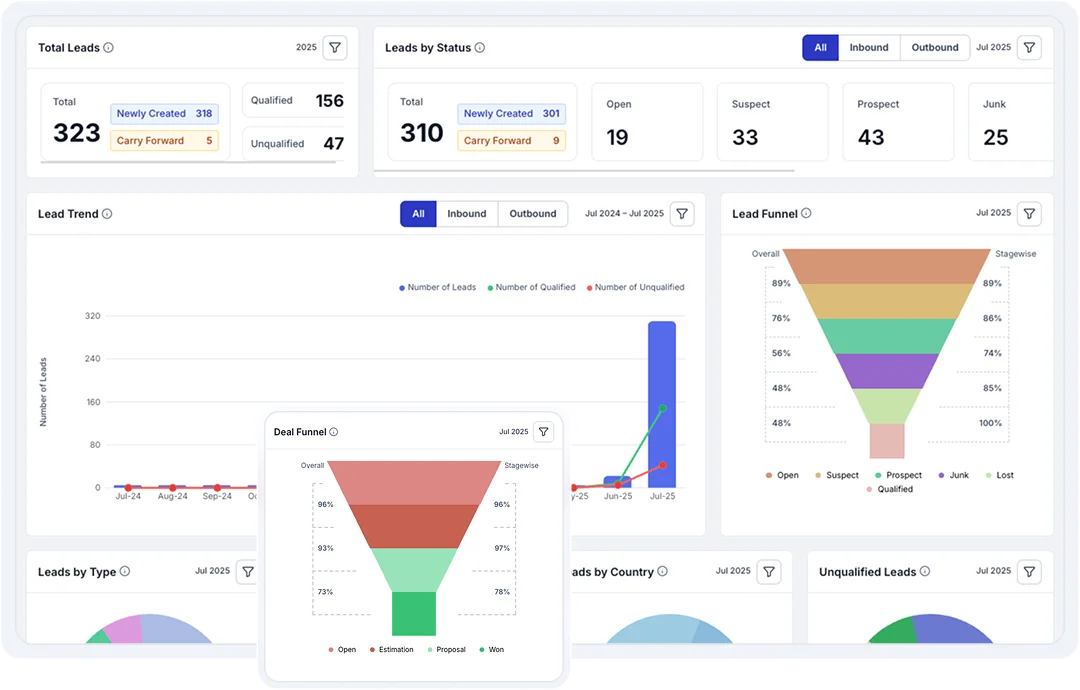The height and width of the screenshot is (690, 1080).
Task: Click info icon next to Total Leads
Action: click(108, 48)
